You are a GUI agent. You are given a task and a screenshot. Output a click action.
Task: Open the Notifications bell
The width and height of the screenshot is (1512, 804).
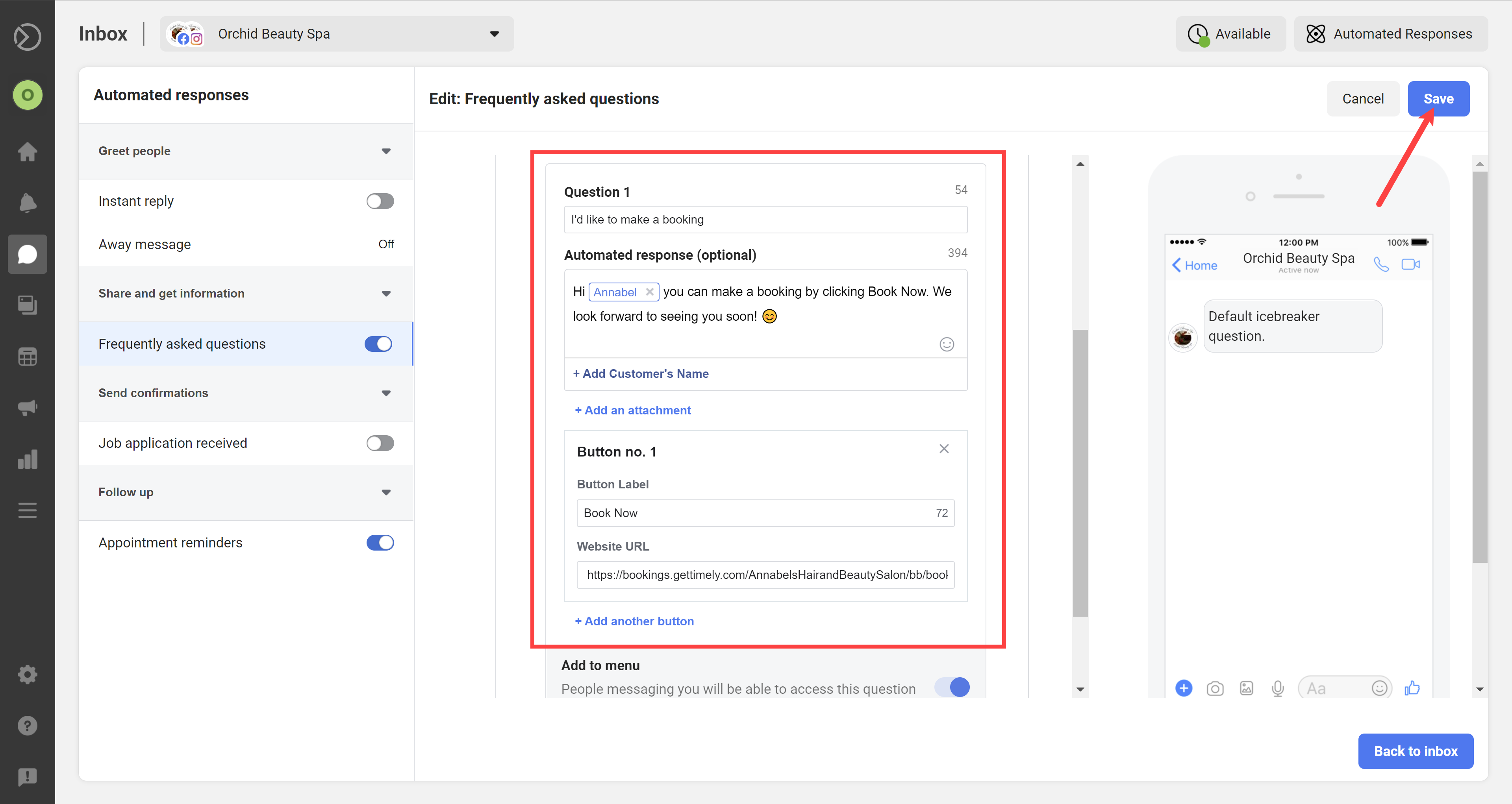tap(27, 203)
